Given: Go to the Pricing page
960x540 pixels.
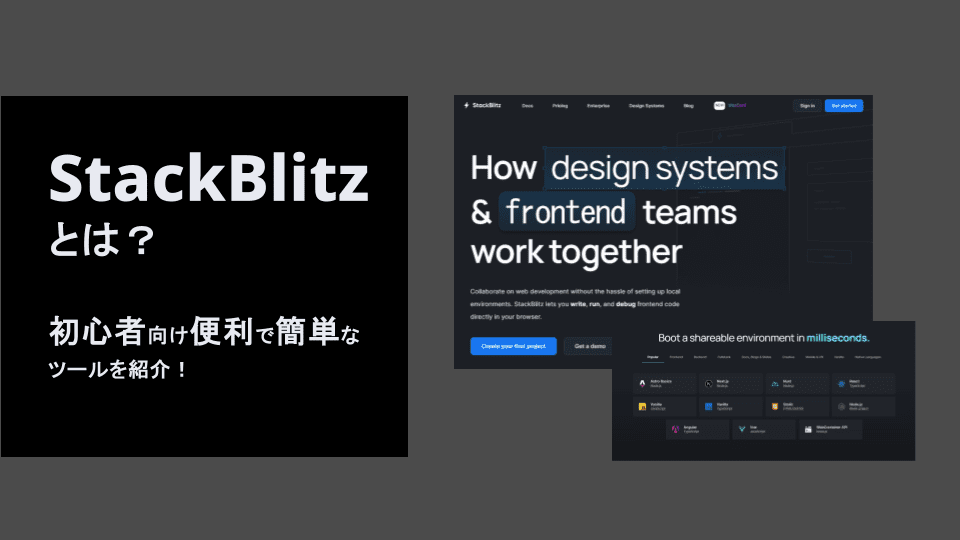Looking at the screenshot, I should click(560, 105).
